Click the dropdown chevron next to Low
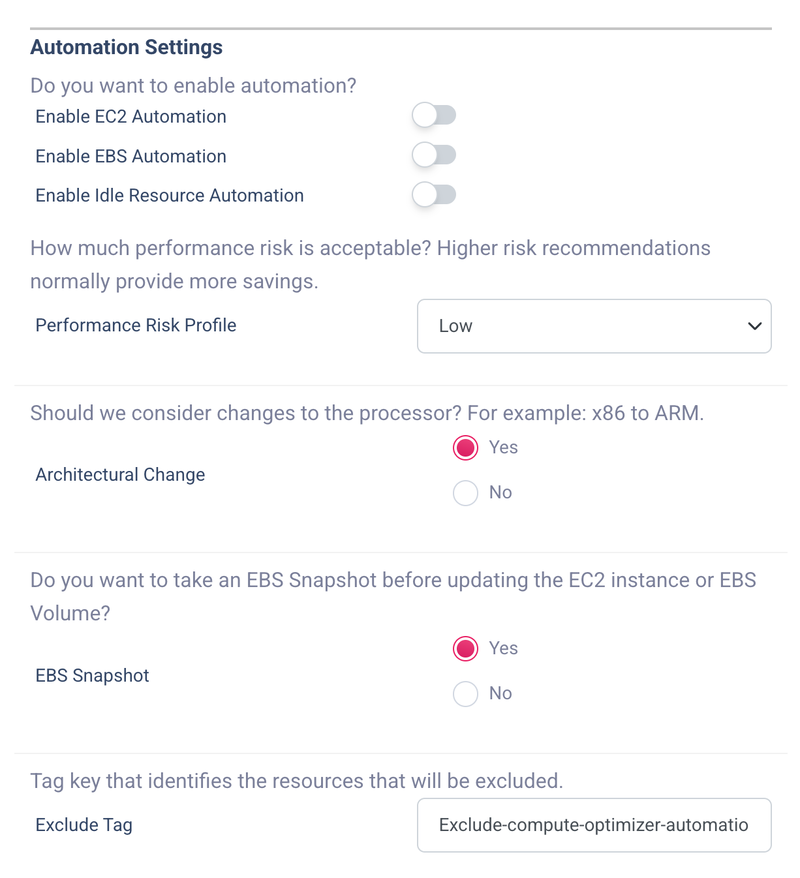 757,326
